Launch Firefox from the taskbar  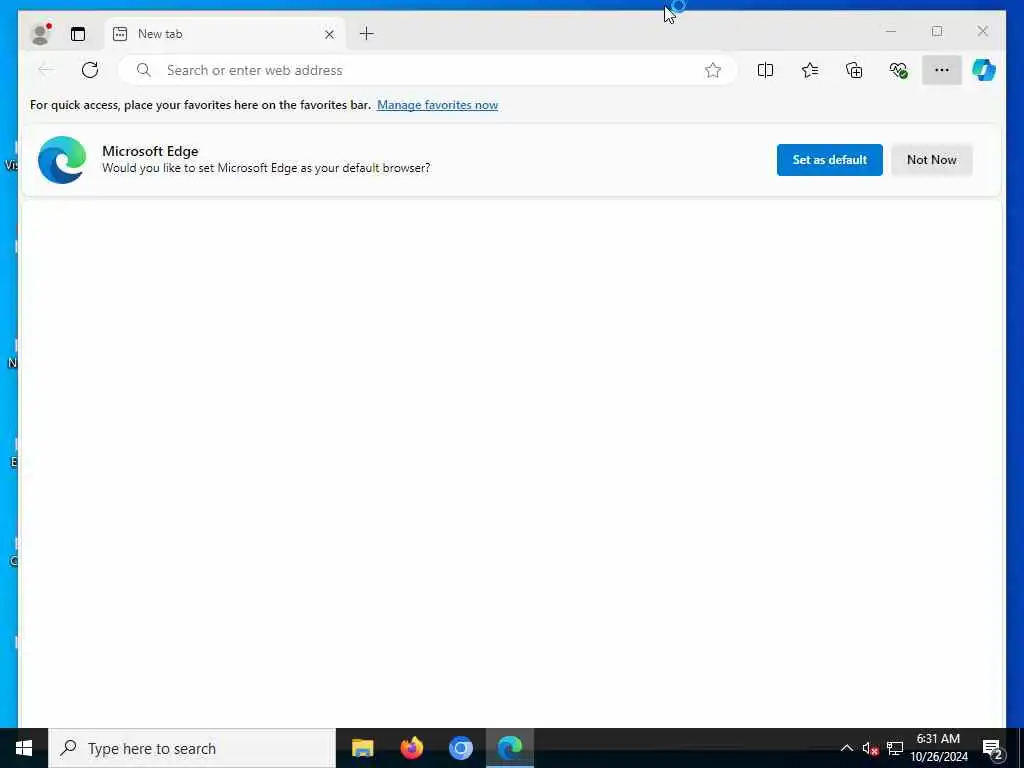point(411,748)
